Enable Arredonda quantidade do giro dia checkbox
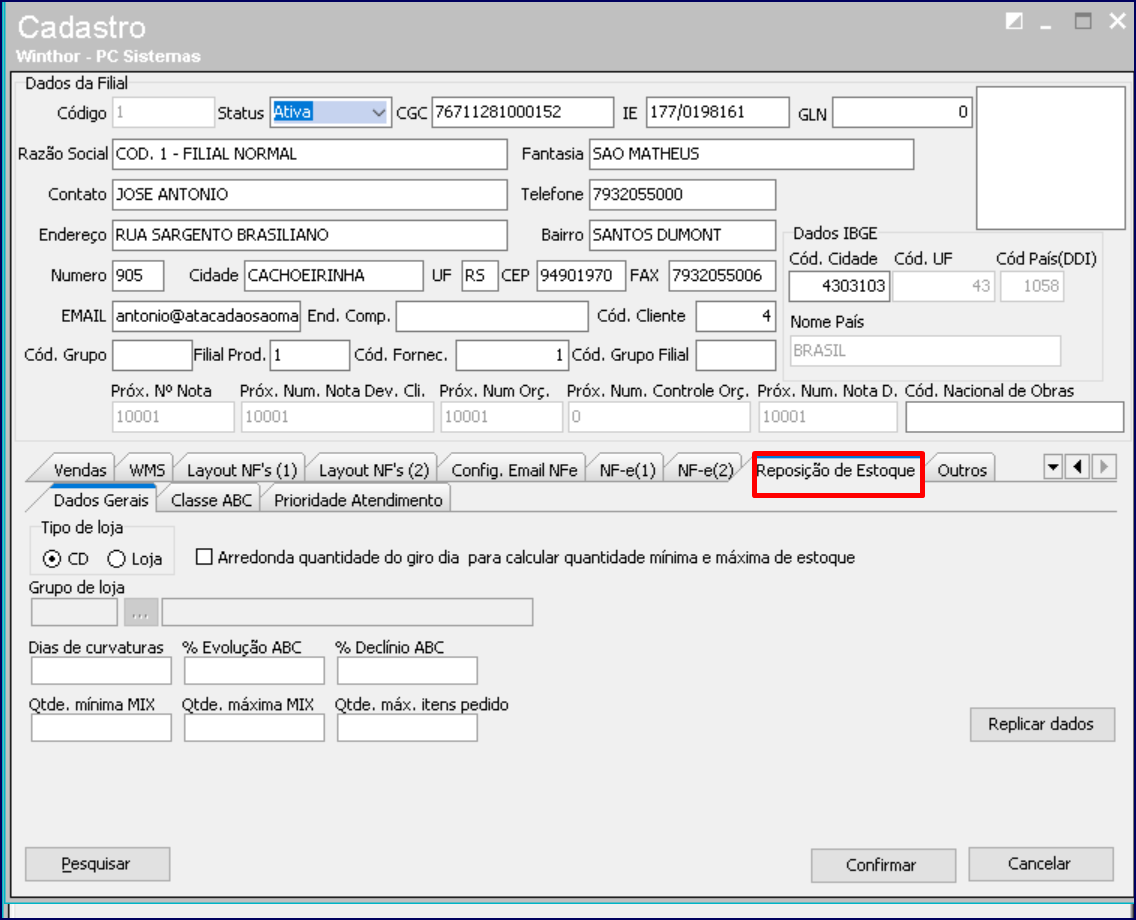The width and height of the screenshot is (1136, 920). [x=204, y=557]
